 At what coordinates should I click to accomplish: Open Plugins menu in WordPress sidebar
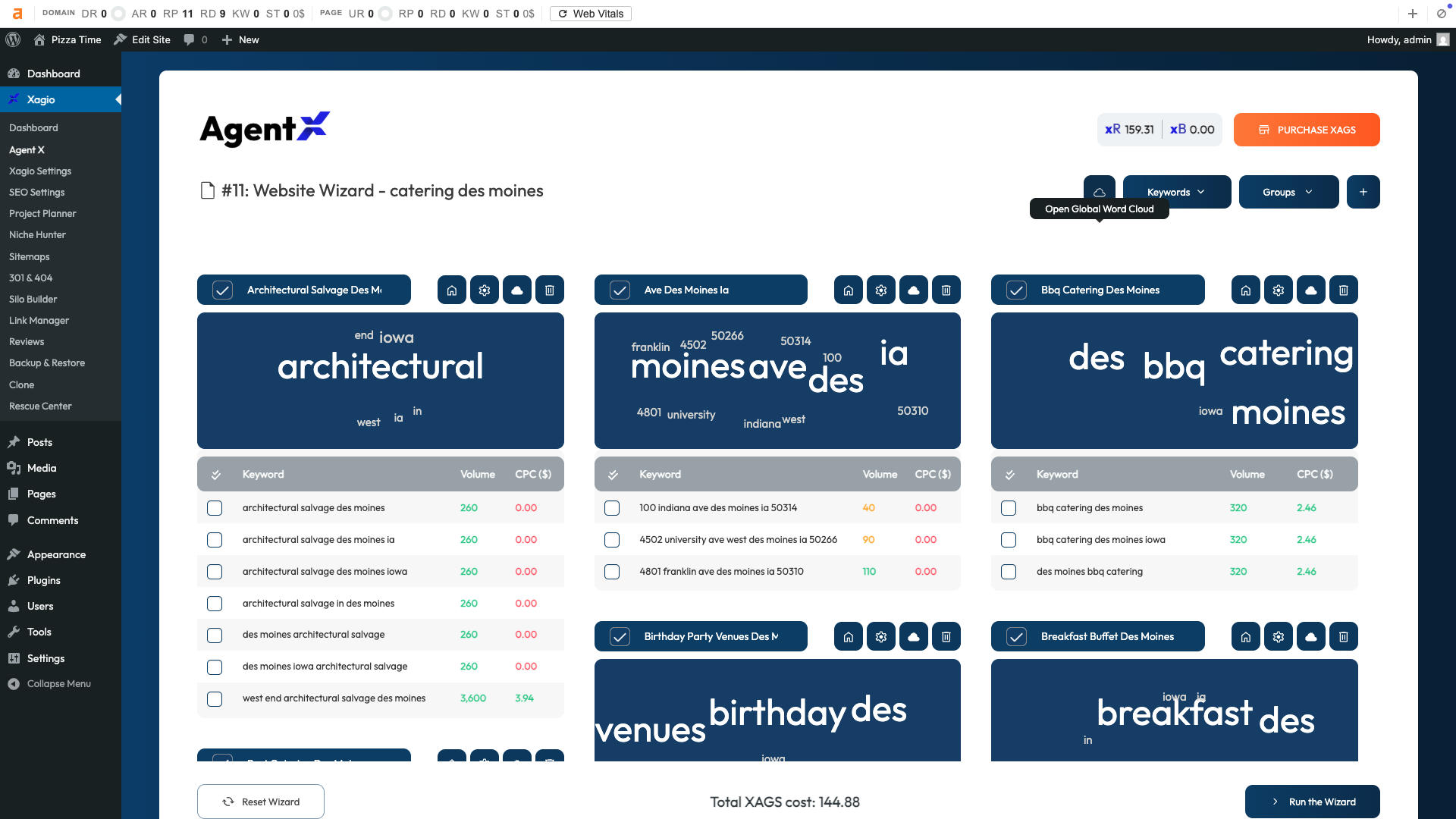(x=44, y=580)
